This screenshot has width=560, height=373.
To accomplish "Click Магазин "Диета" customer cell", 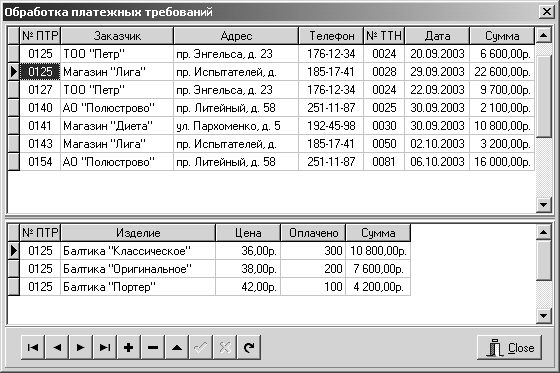I will [117, 126].
